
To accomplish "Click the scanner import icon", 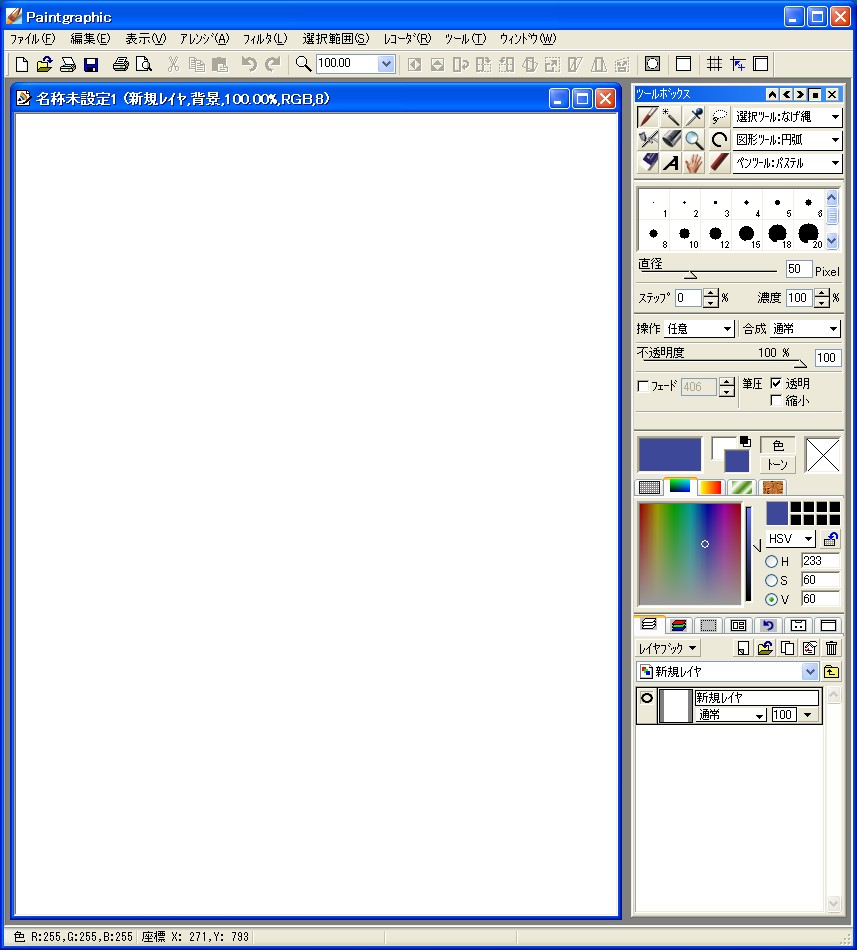I will pyautogui.click(x=68, y=64).
